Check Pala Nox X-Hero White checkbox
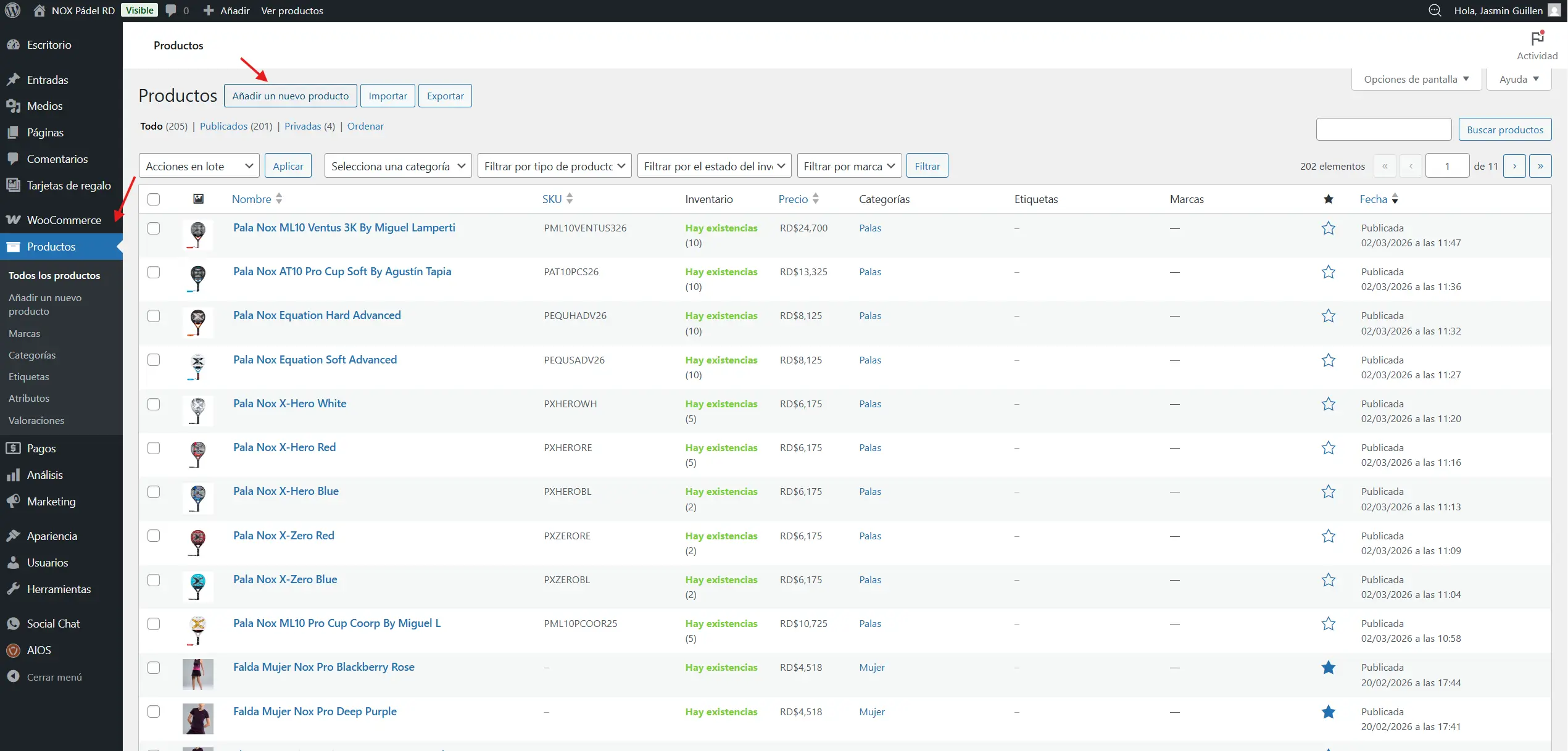 (x=154, y=404)
